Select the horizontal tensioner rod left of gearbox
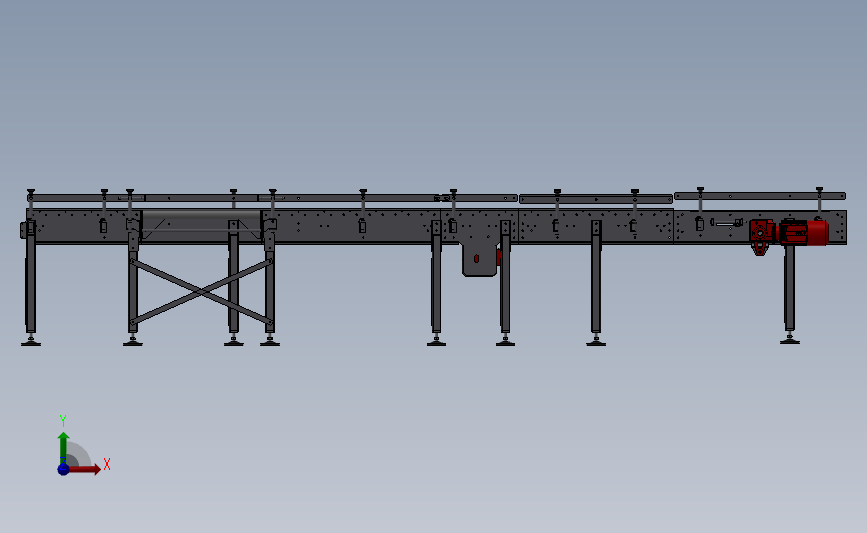Screen dimensions: 867x533 pos(727,223)
